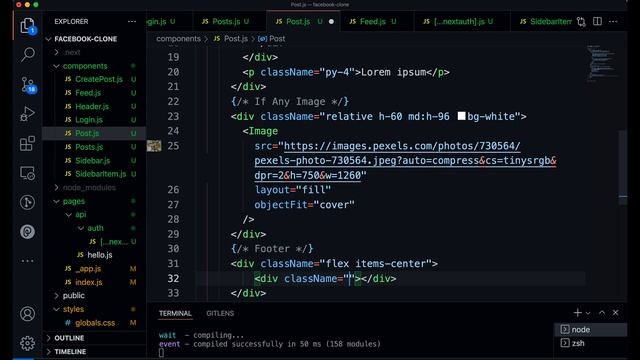Screen dimensions: 640x360
Task: Click the components breadcrumb
Action: [178, 39]
